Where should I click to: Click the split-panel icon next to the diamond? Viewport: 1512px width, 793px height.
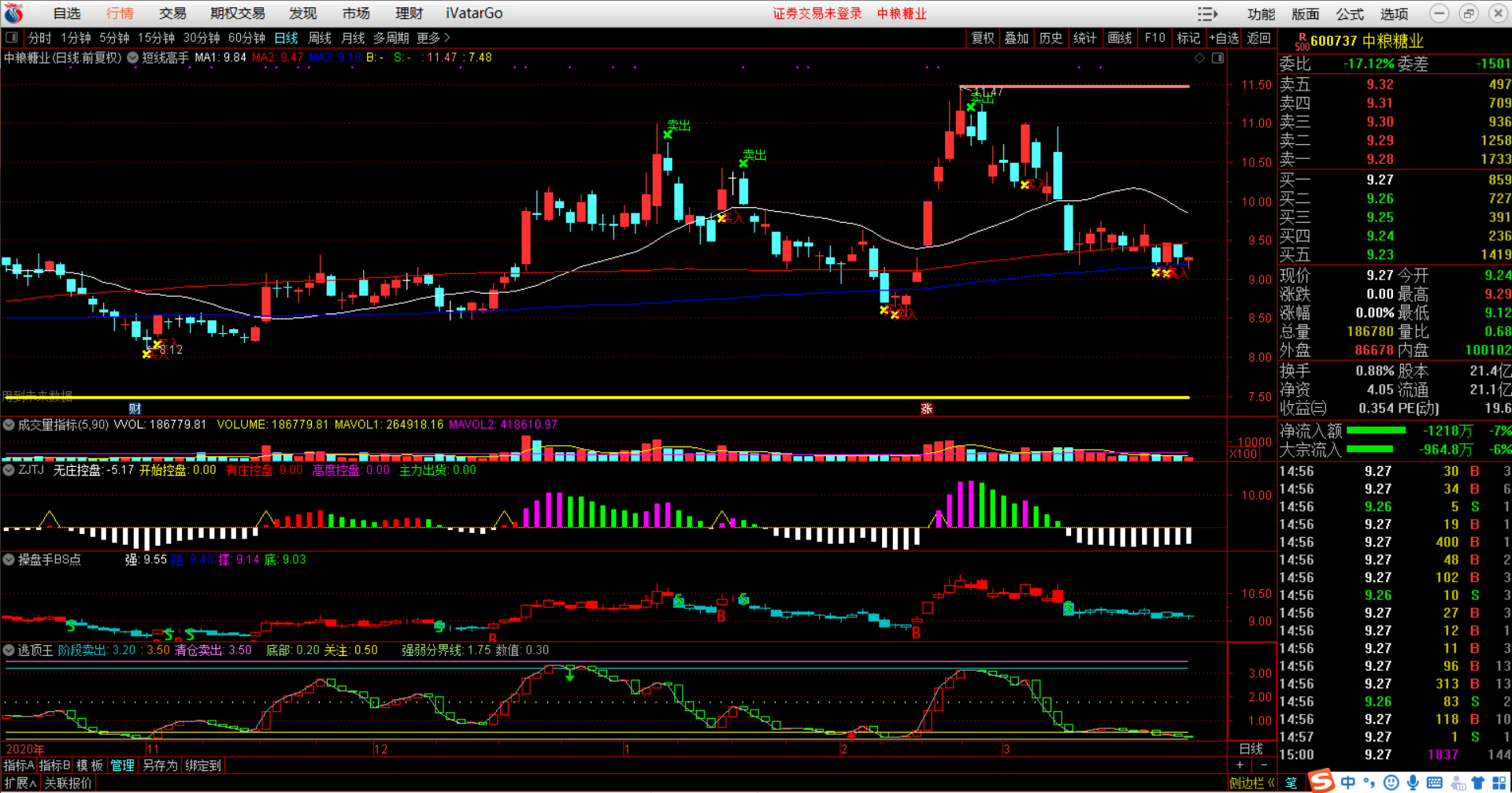point(1217,58)
